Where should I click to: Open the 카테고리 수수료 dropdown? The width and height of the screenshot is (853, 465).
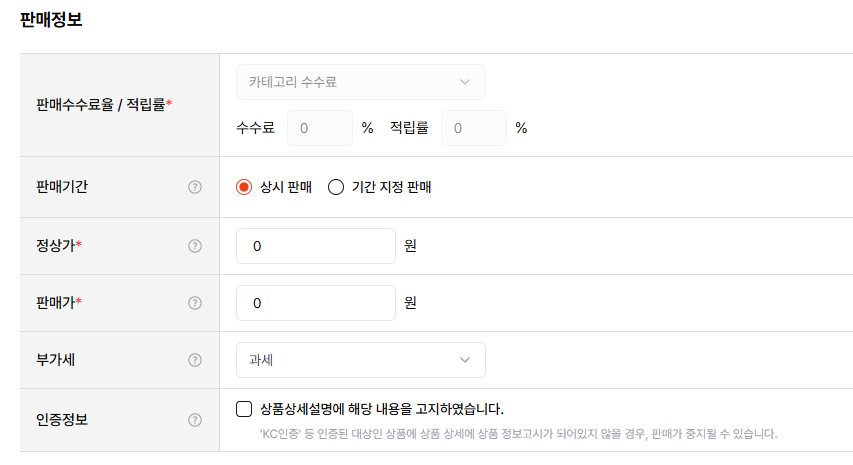(360, 82)
